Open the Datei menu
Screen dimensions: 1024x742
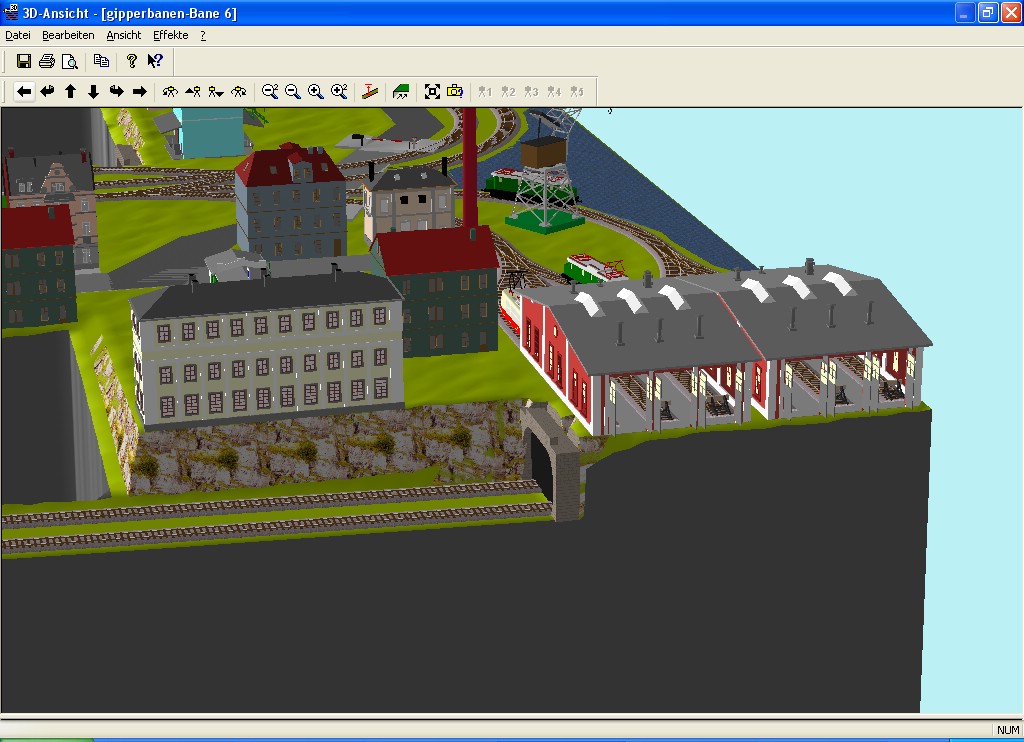18,35
